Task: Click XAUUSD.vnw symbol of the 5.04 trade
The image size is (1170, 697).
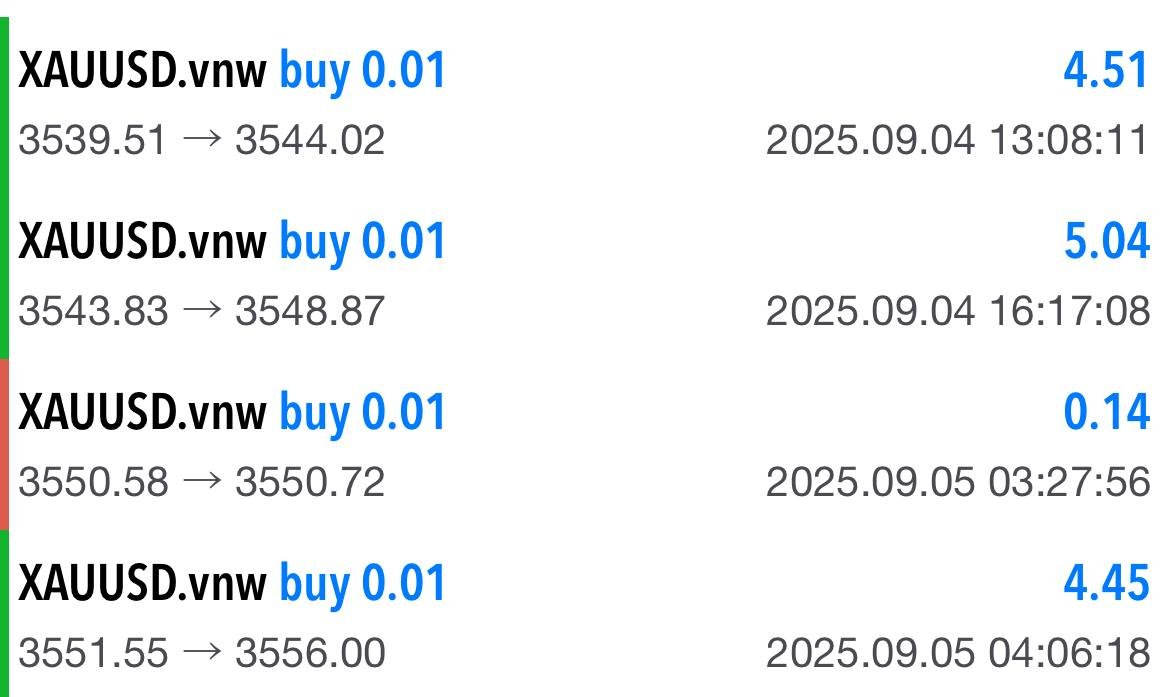Action: (x=142, y=243)
